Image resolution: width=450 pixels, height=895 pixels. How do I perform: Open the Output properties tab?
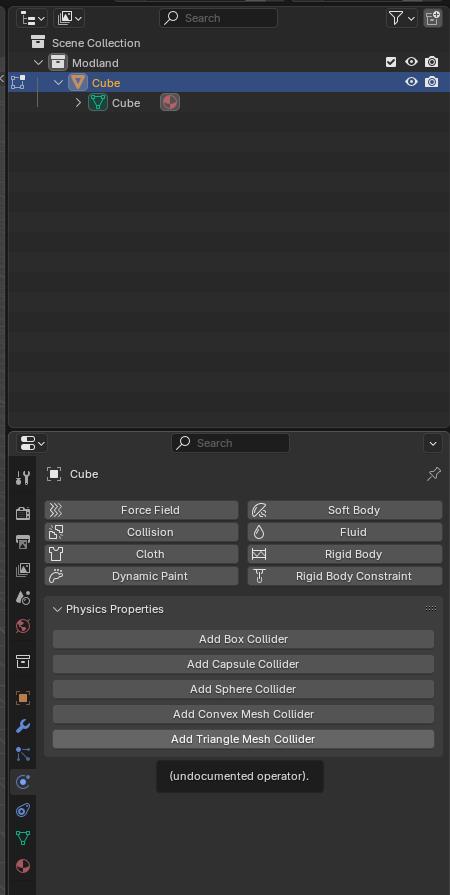[x=23, y=541]
